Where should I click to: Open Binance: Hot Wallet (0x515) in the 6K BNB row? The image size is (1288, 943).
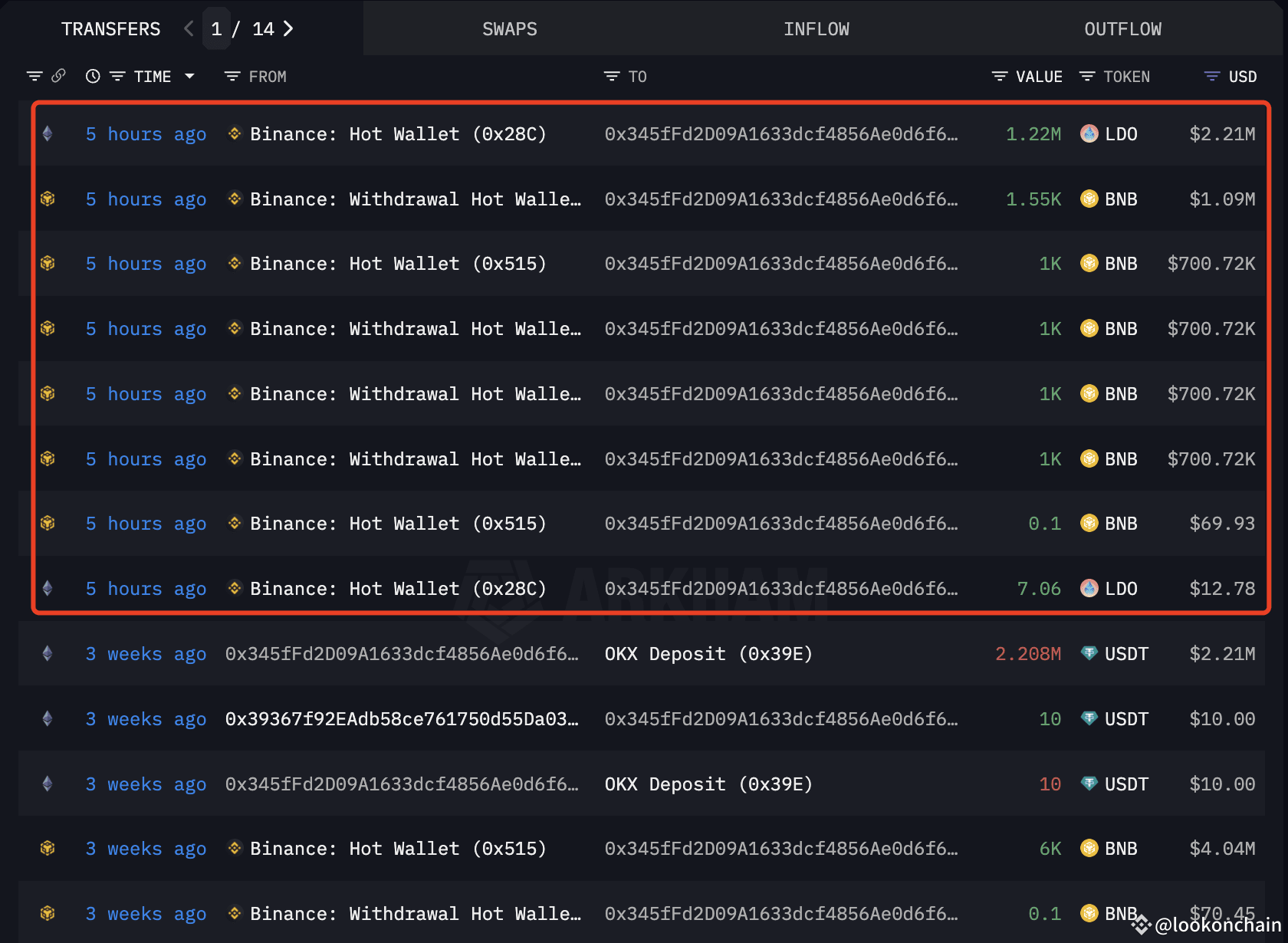(x=398, y=849)
